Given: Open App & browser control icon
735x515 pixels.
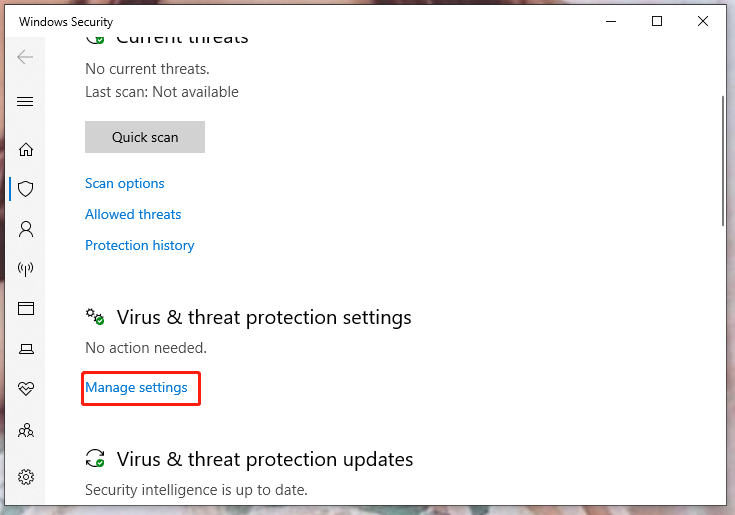Looking at the screenshot, I should click(26, 308).
